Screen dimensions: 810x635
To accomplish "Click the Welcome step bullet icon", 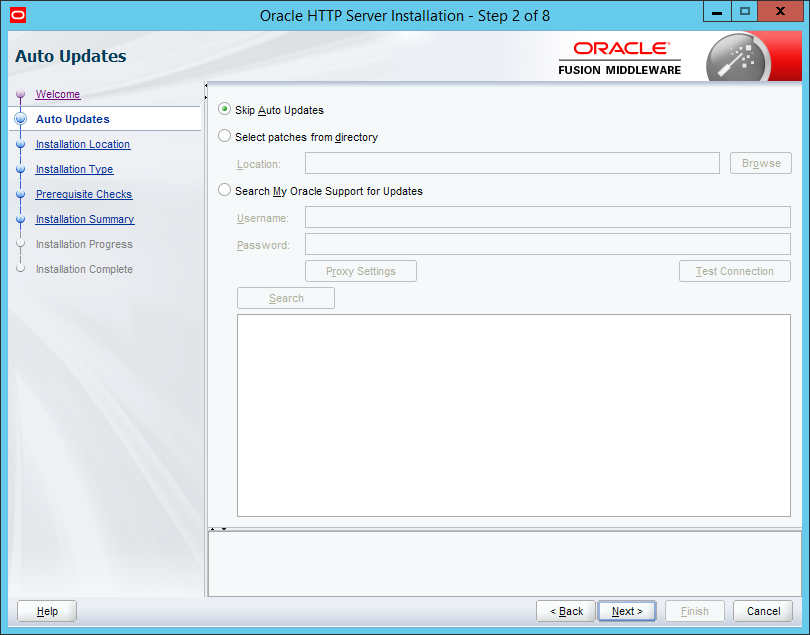I will coord(20,95).
